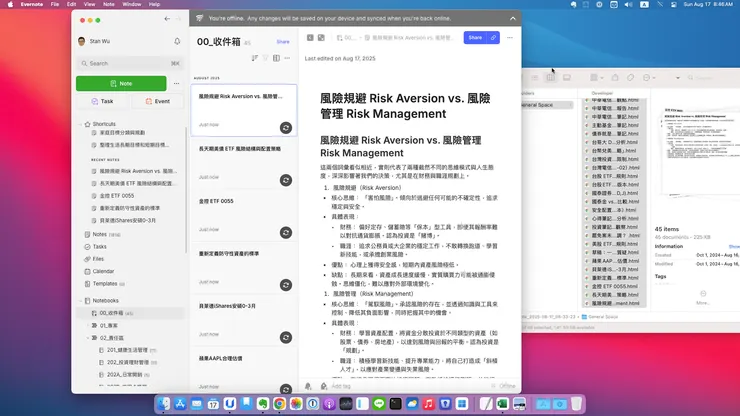The height and width of the screenshot is (416, 740).
Task: Select the 貝萊德iShares安碩0-3月 note card
Action: tap(244, 320)
